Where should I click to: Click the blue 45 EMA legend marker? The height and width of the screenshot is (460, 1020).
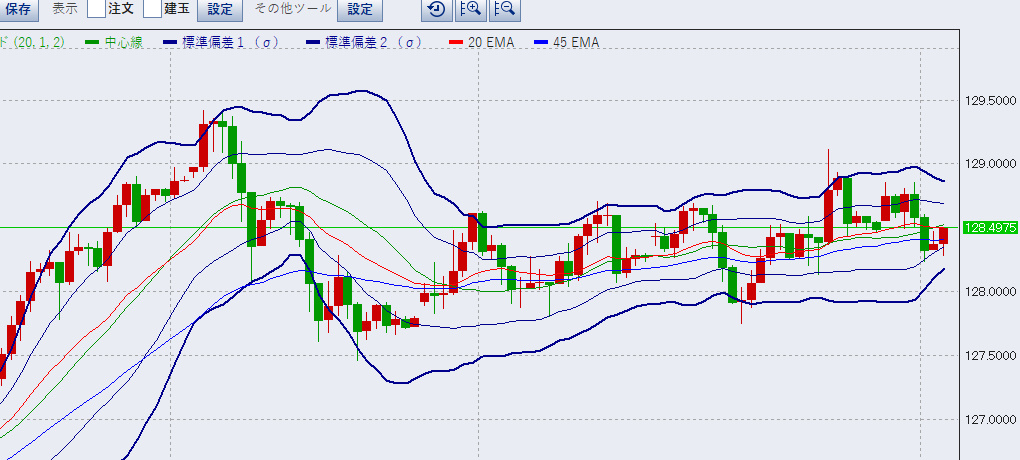click(542, 42)
